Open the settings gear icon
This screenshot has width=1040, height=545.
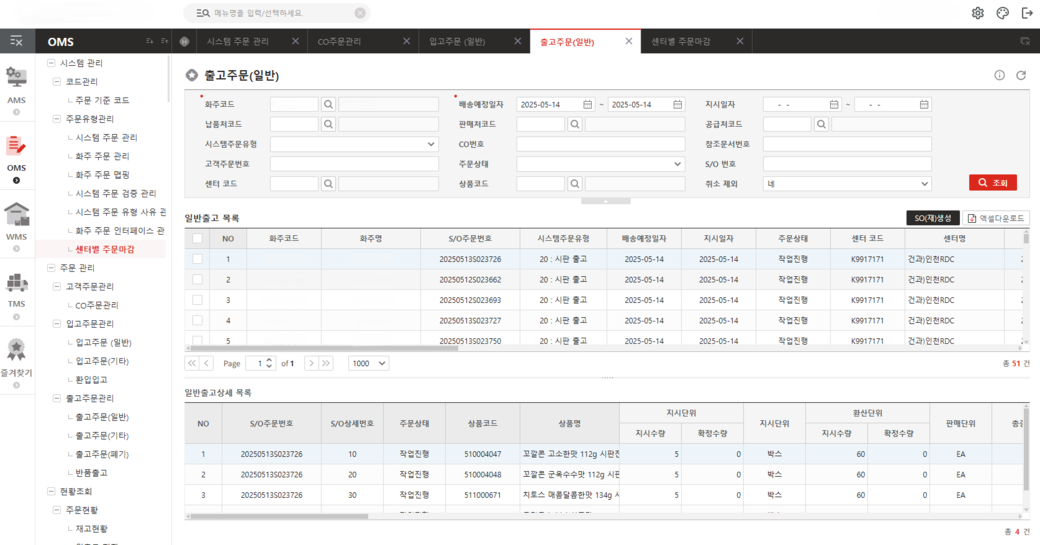point(978,13)
